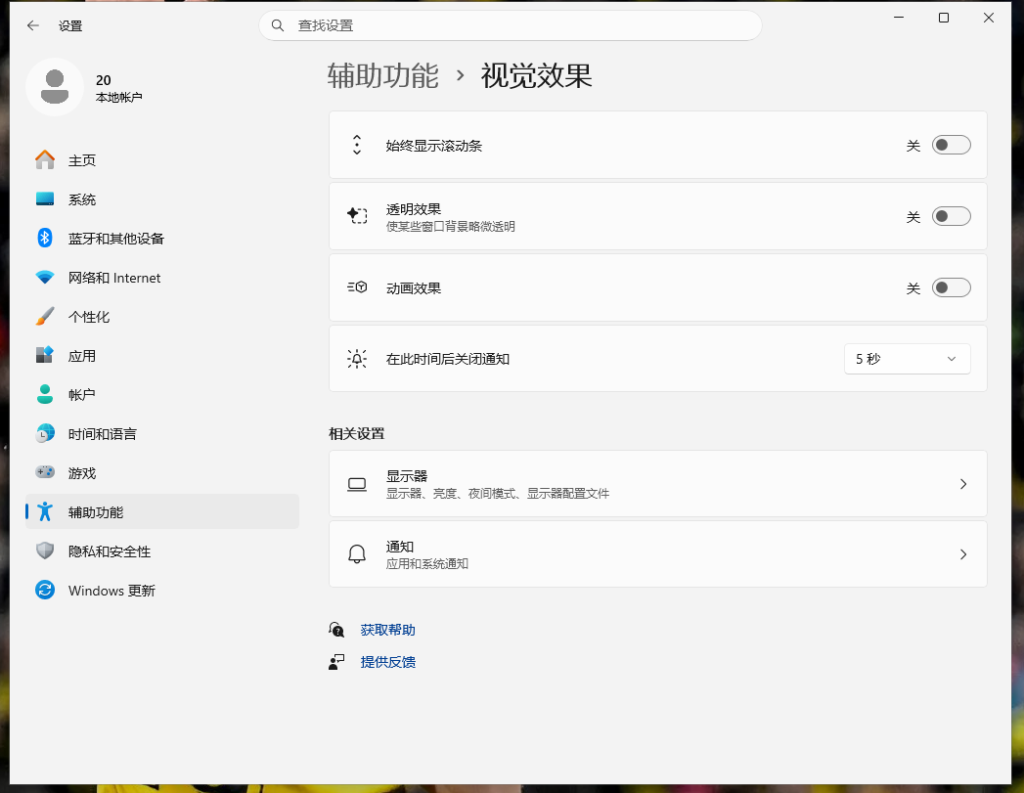
Task: Click the 辅助功能 label in sidebar
Action: click(x=96, y=512)
